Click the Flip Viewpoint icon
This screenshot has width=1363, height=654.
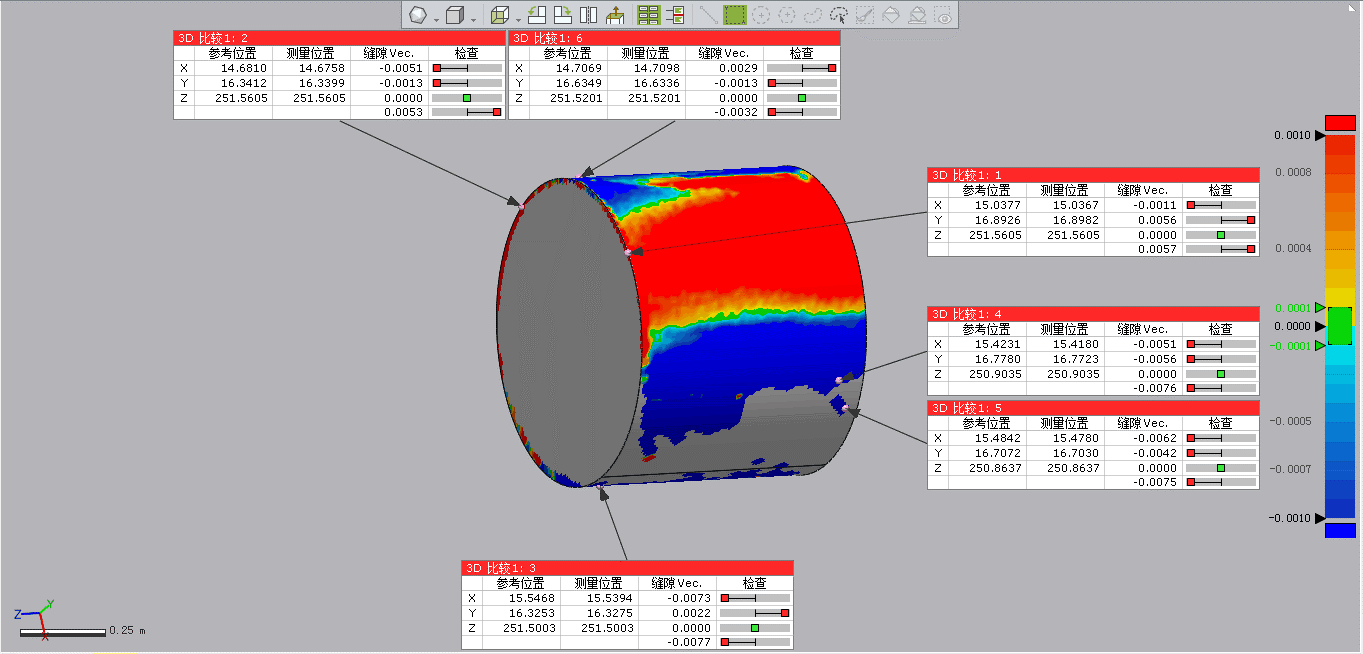[589, 15]
